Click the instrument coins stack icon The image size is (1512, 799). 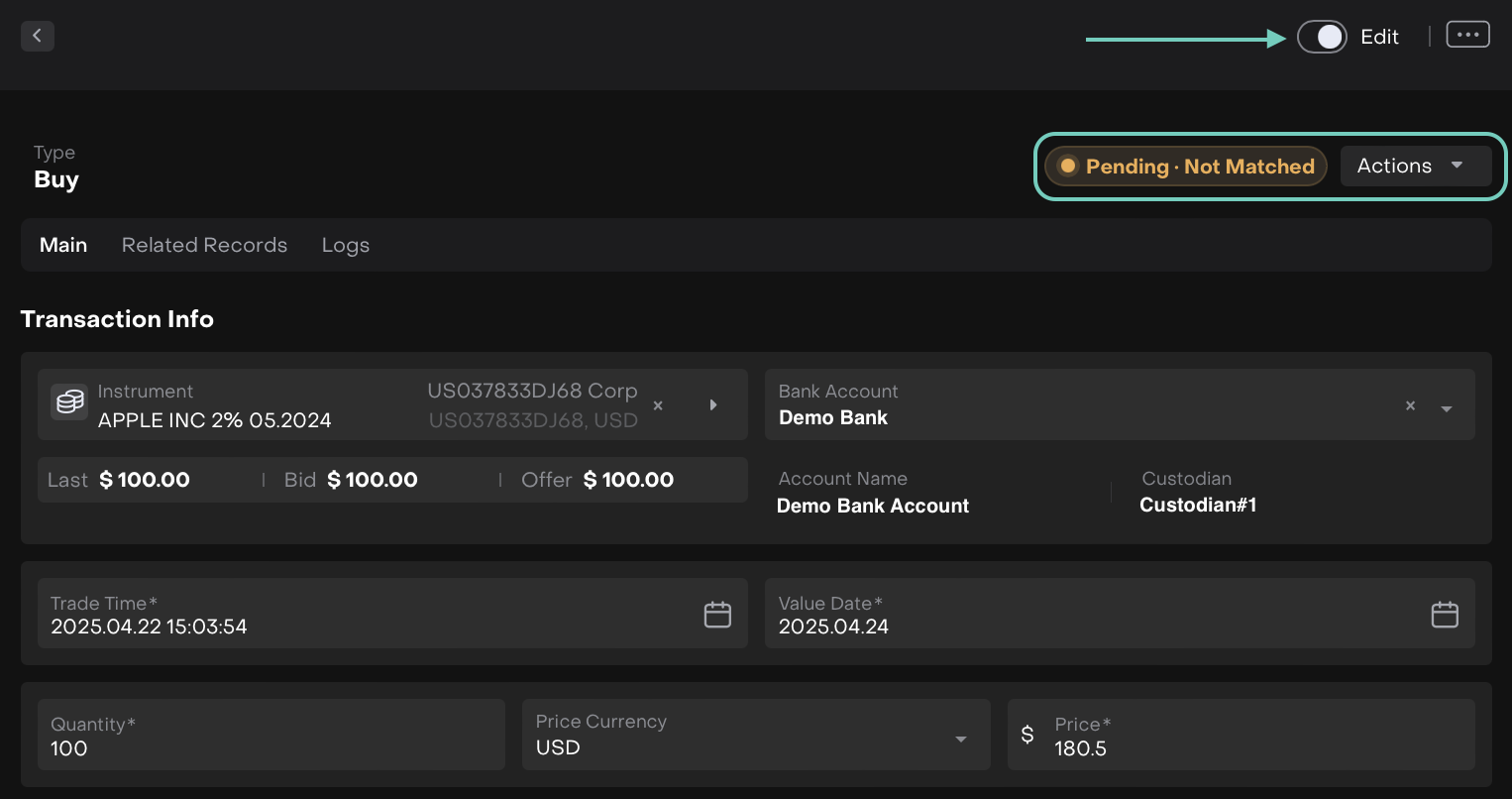69,402
